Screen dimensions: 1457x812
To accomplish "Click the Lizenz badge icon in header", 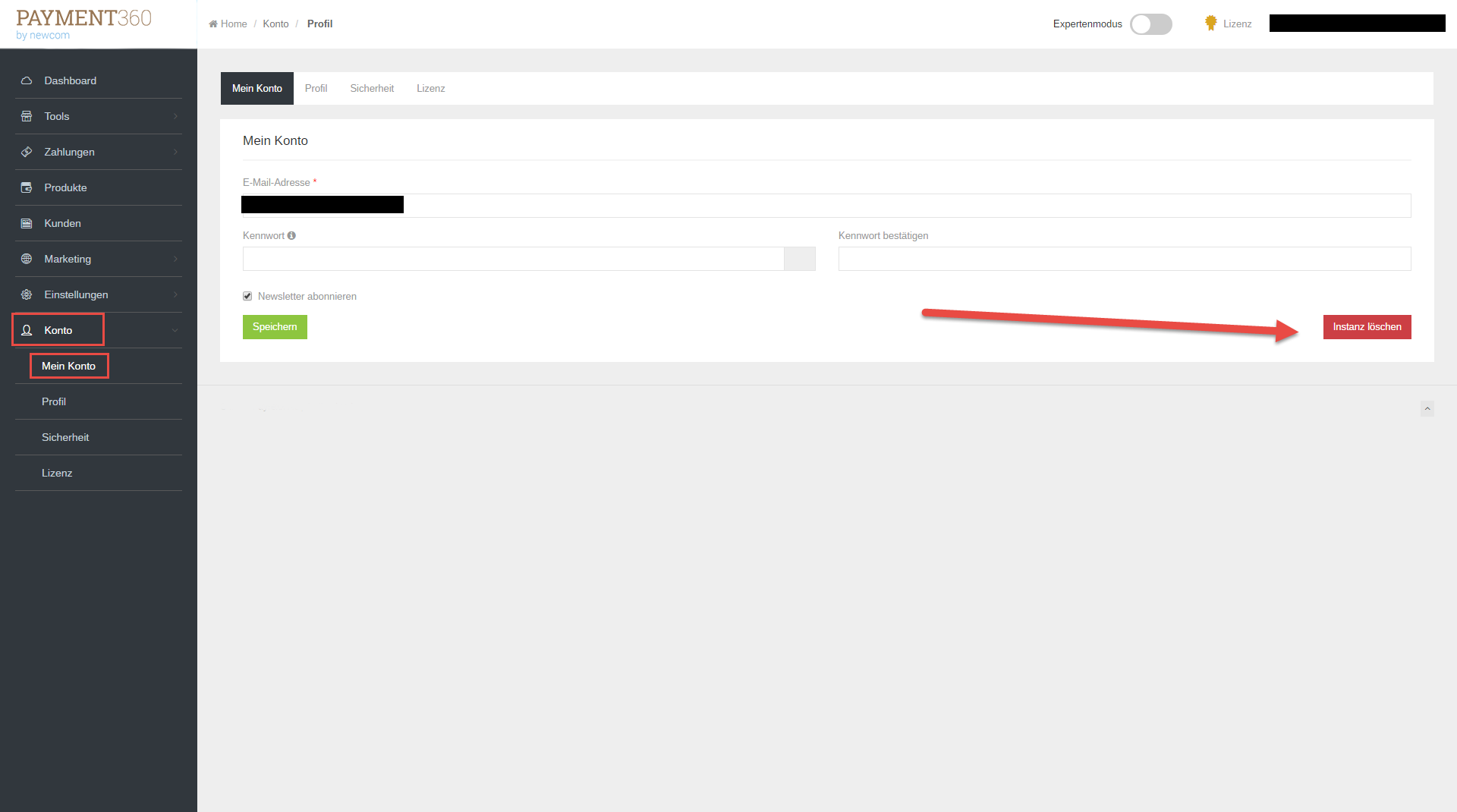I will coord(1210,24).
